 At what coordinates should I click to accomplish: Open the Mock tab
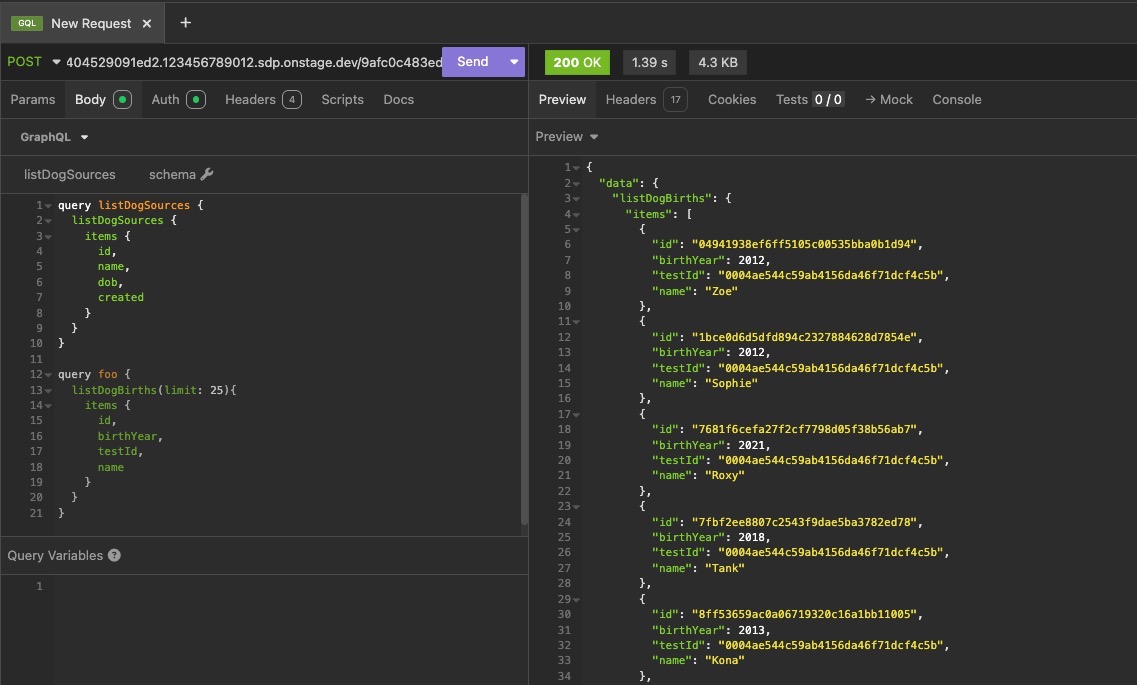pyautogui.click(x=889, y=99)
